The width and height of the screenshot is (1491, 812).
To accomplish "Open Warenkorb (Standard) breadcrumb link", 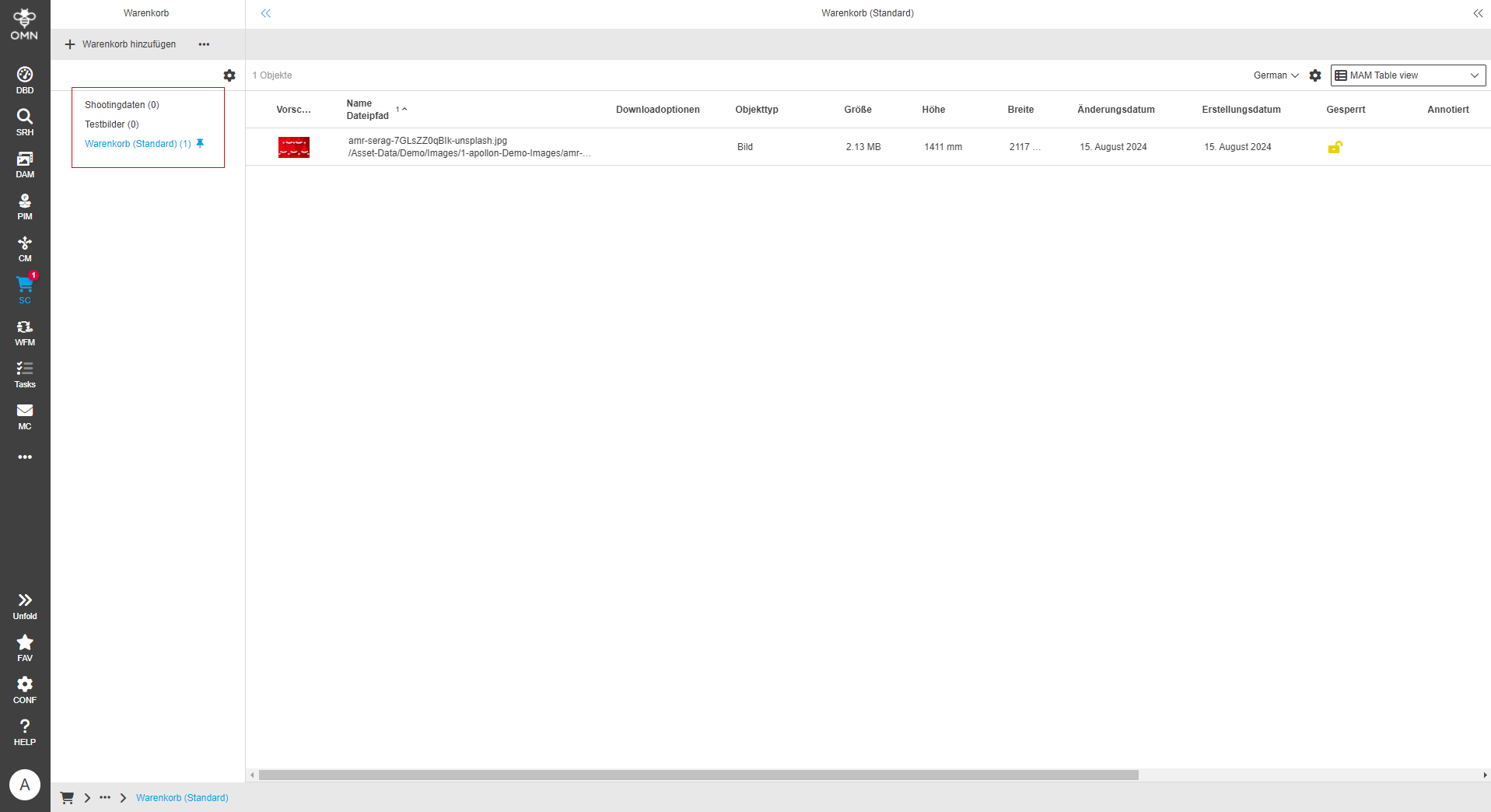I will (182, 797).
